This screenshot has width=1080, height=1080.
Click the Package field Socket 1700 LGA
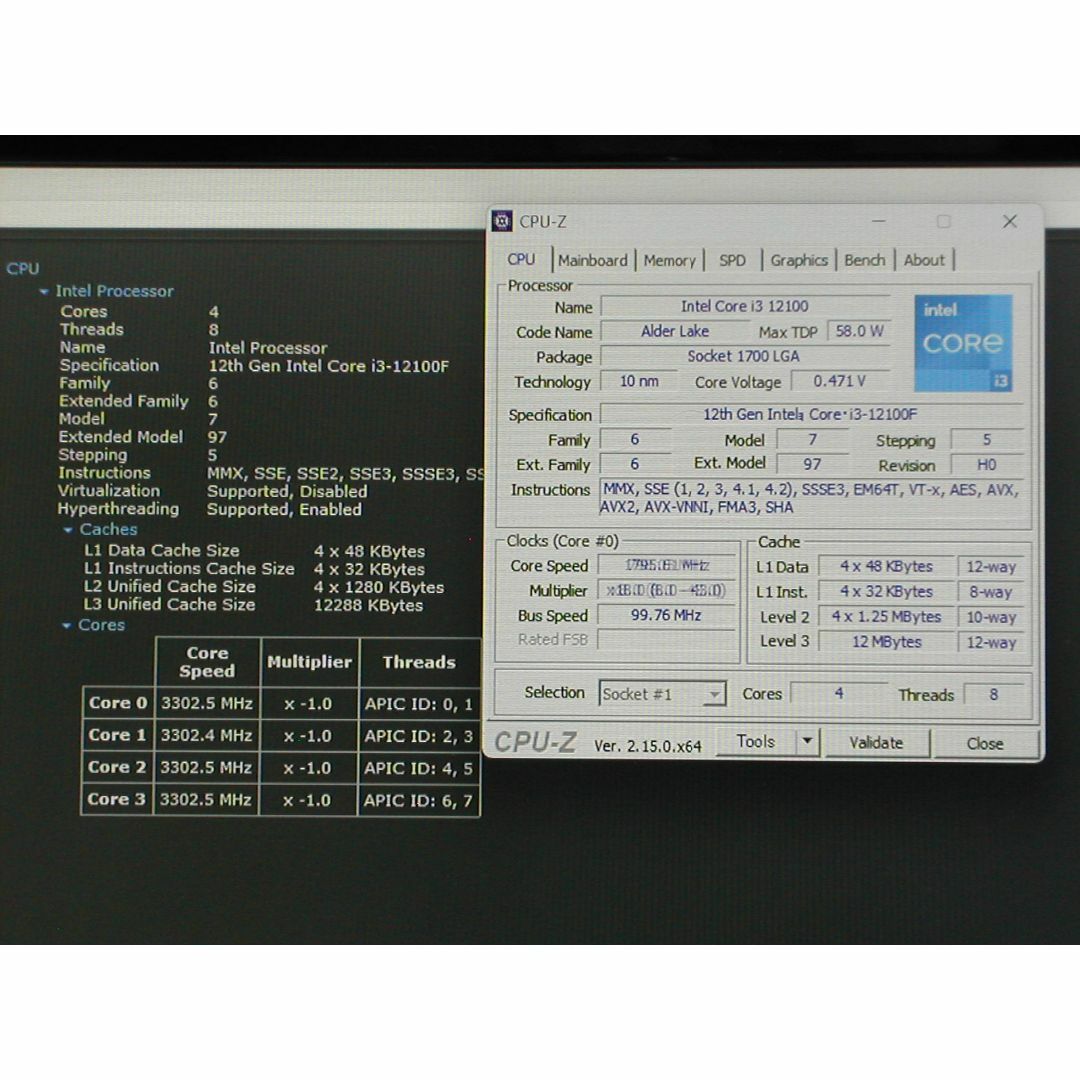[744, 356]
